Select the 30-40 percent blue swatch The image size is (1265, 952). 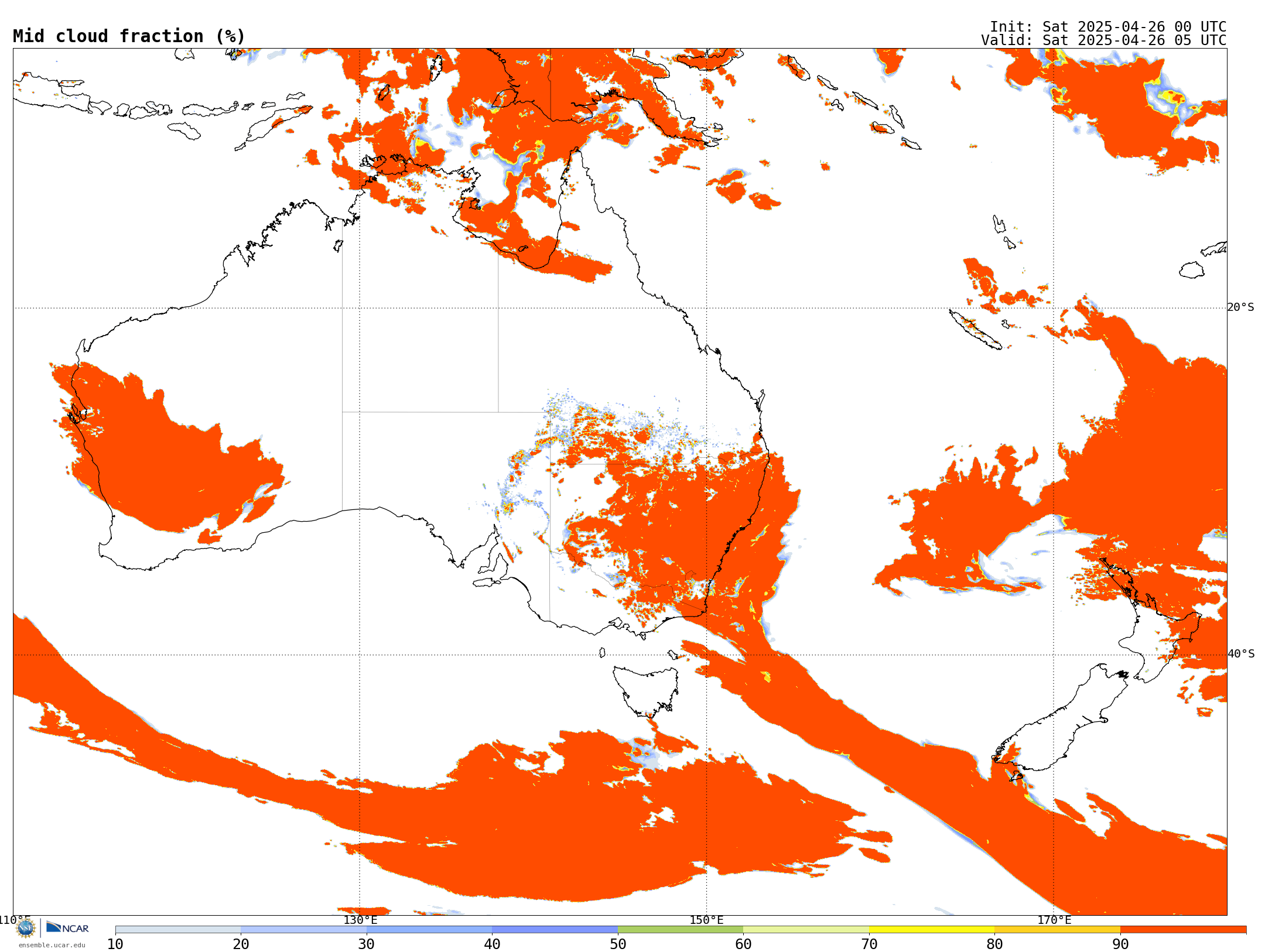[429, 930]
